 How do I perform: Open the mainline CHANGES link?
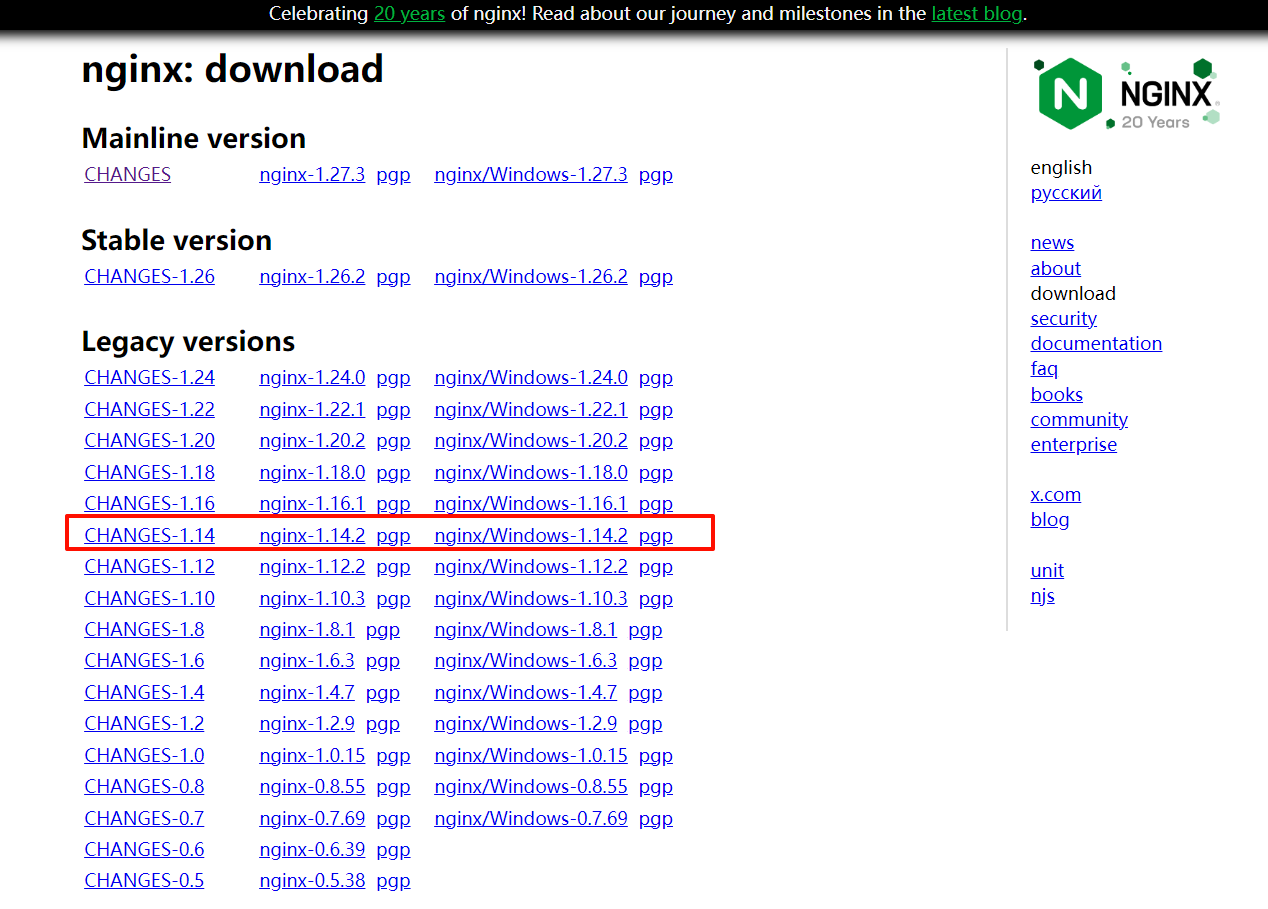pos(128,174)
